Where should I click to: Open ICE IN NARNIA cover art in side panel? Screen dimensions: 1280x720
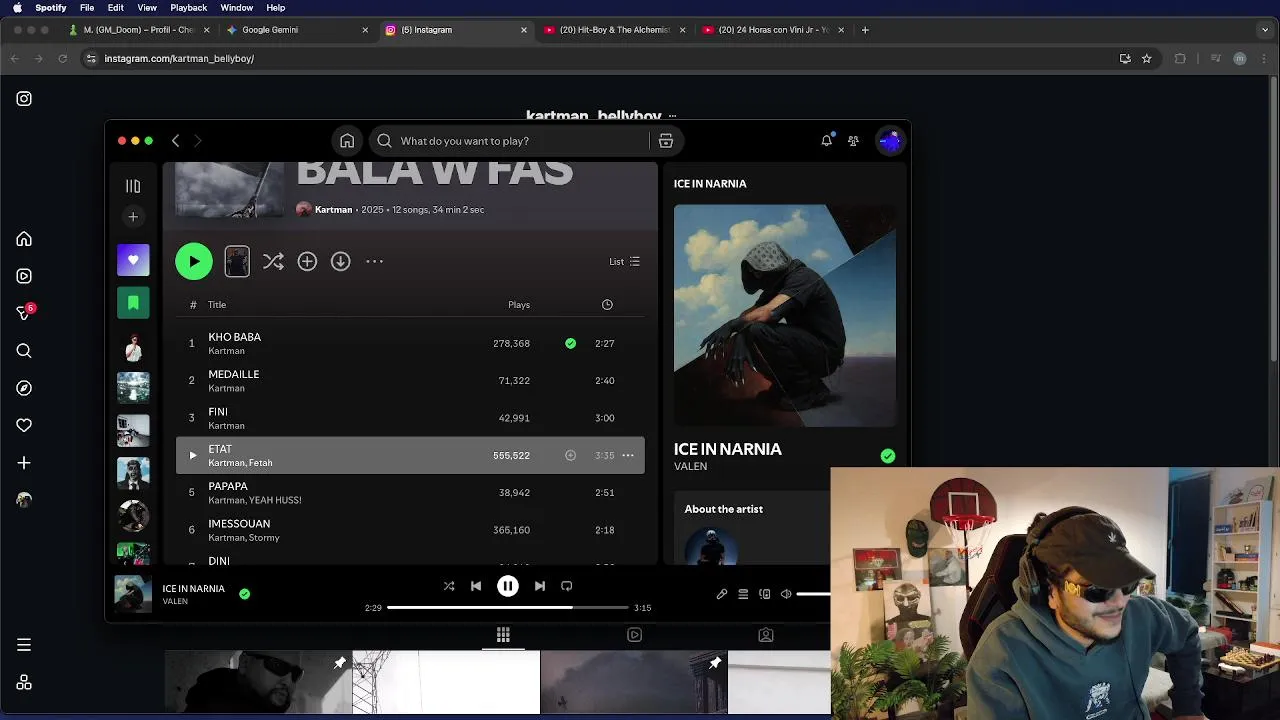point(785,316)
